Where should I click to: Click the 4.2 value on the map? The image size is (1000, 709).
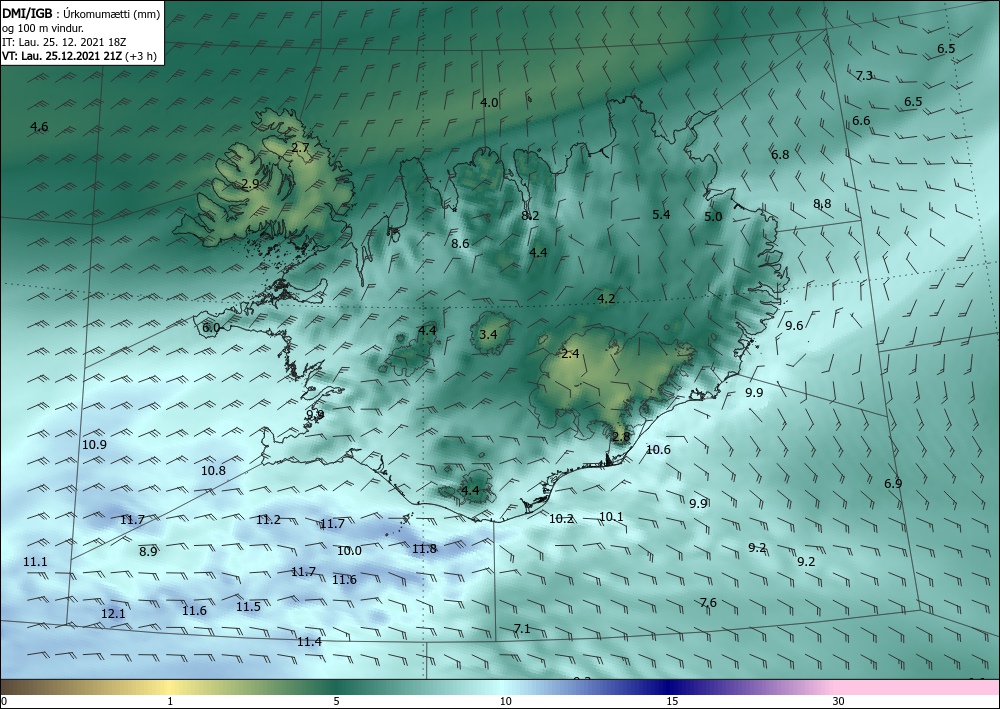pos(606,298)
